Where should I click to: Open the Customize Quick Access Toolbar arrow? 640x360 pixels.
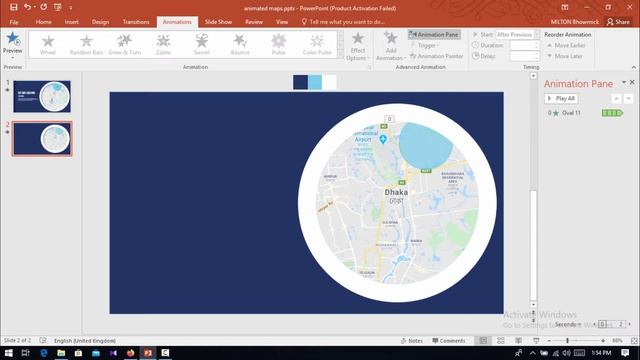click(71, 8)
